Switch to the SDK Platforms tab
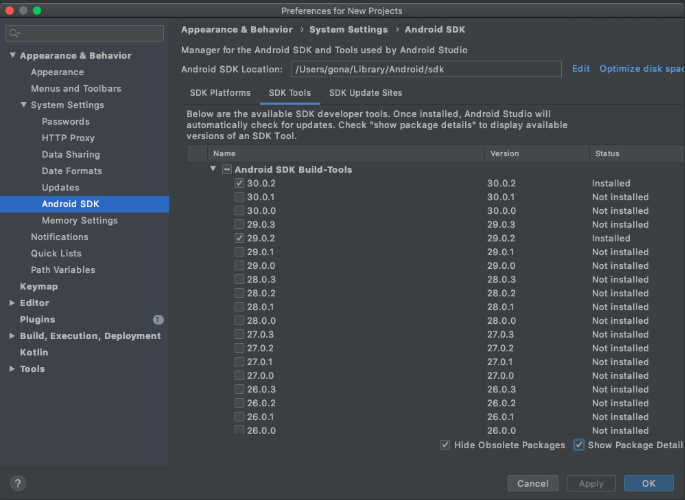The image size is (685, 500). tap(220, 93)
